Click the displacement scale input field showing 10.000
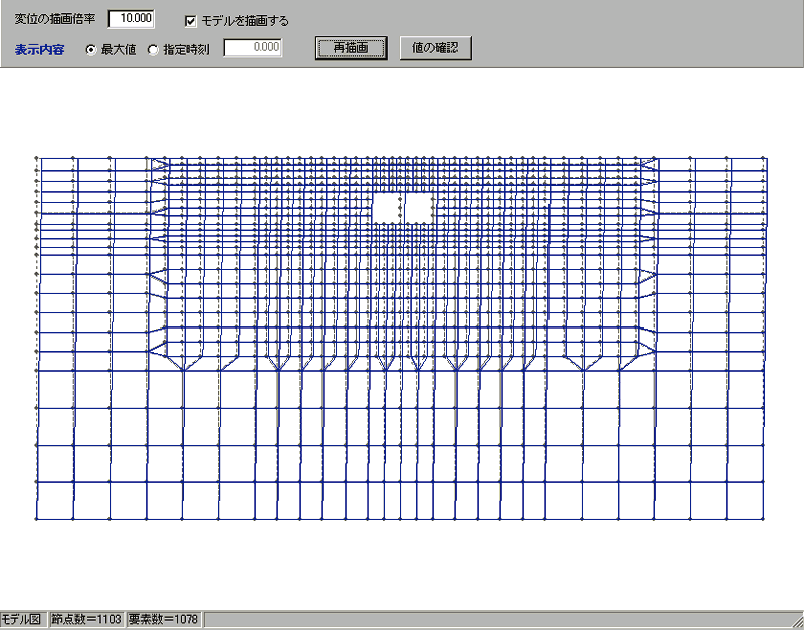The width and height of the screenshot is (804, 630). pos(131,19)
